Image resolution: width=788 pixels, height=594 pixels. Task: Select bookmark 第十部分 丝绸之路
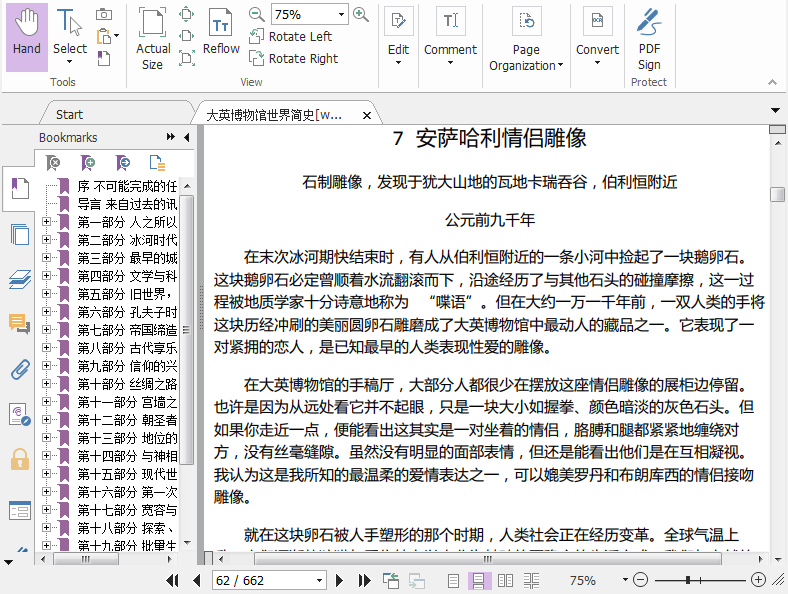127,384
